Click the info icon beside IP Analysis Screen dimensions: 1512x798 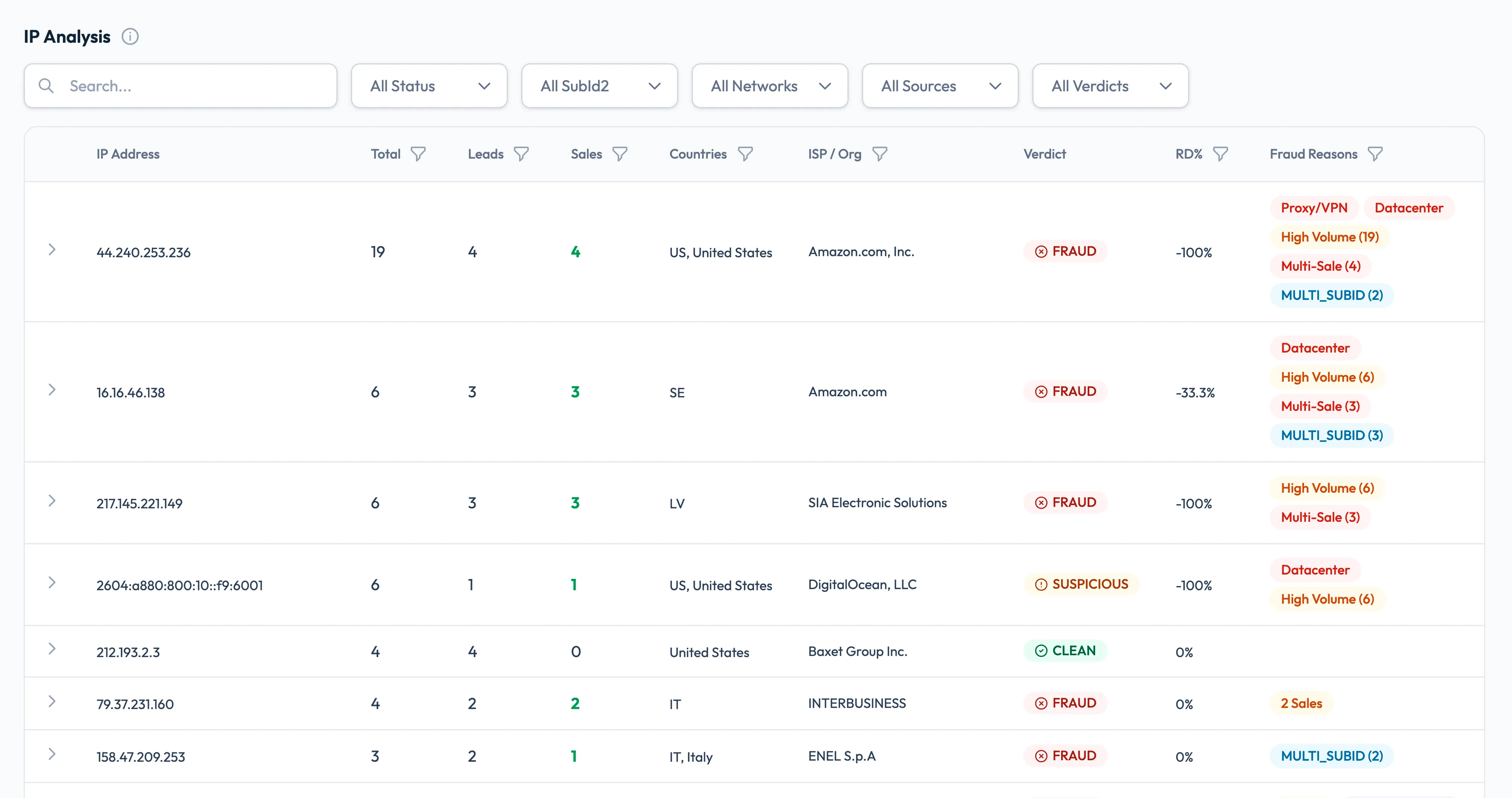tap(130, 37)
